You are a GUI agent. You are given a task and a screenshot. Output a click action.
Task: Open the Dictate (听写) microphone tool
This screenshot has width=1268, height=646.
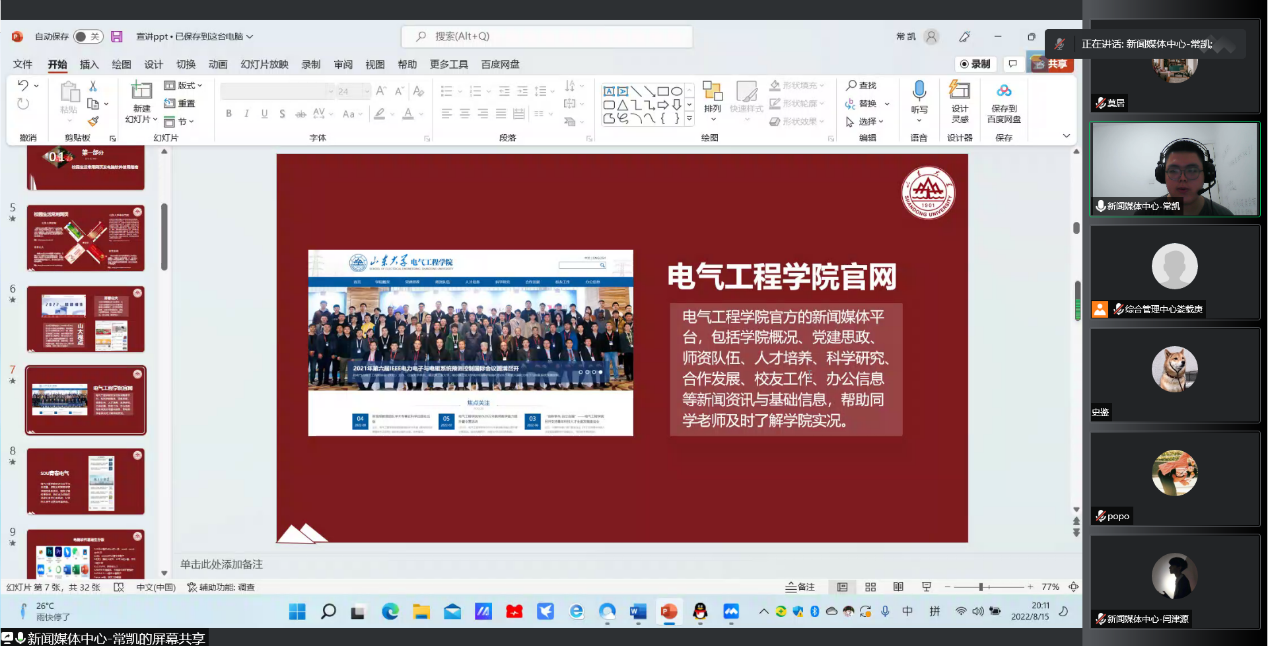coord(919,98)
